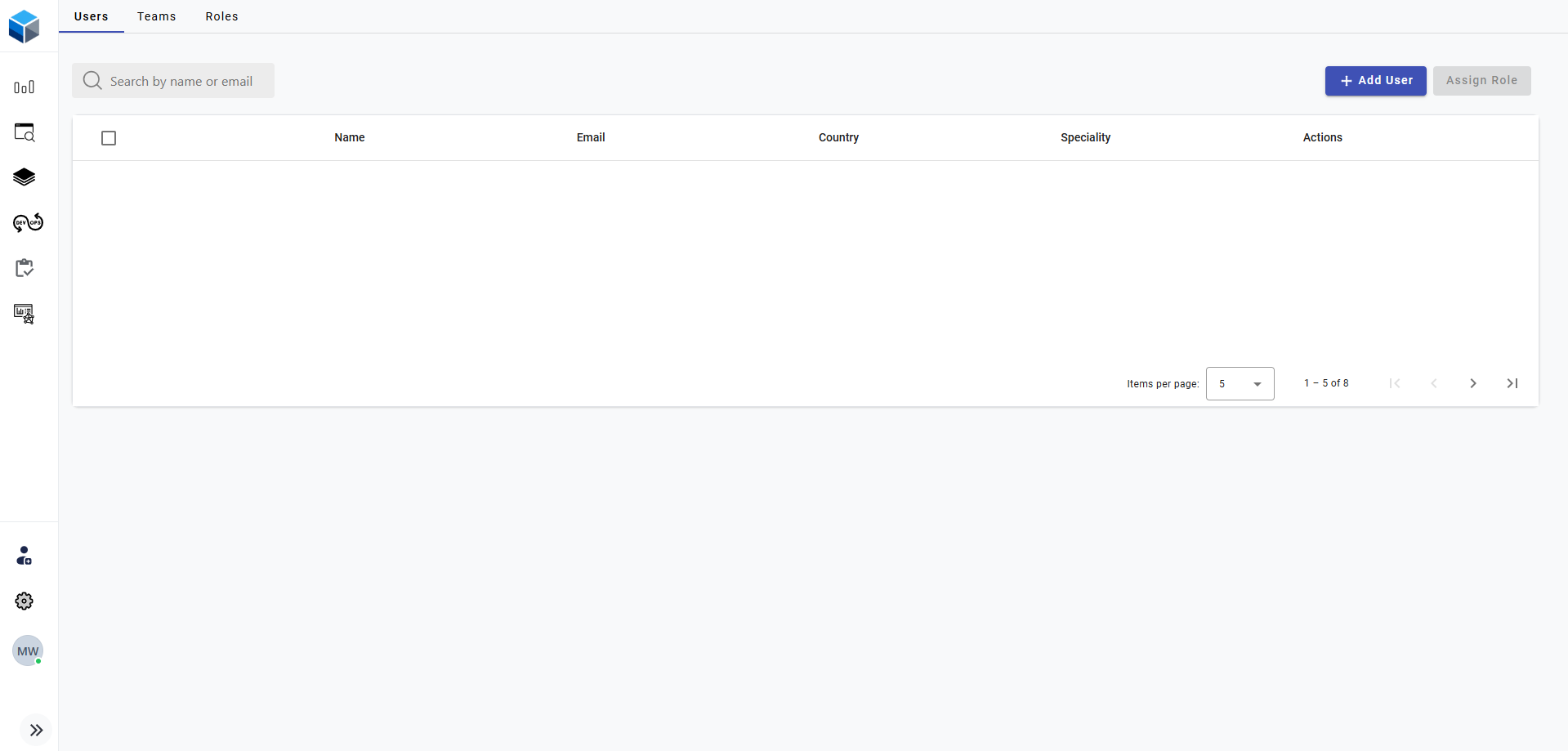Select the Users tab
Image resolution: width=1568 pixels, height=751 pixels.
[x=92, y=16]
